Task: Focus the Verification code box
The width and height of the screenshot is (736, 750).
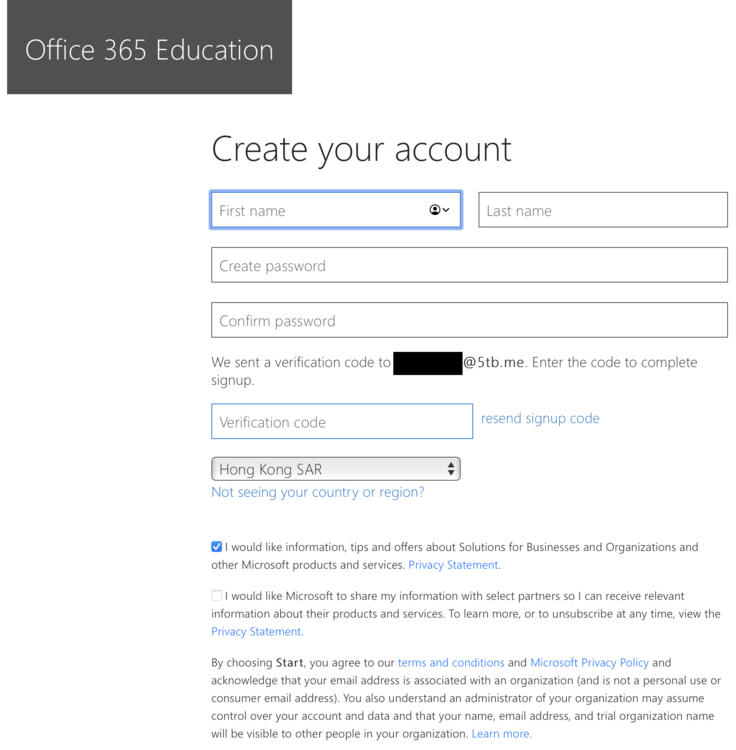Action: click(341, 422)
